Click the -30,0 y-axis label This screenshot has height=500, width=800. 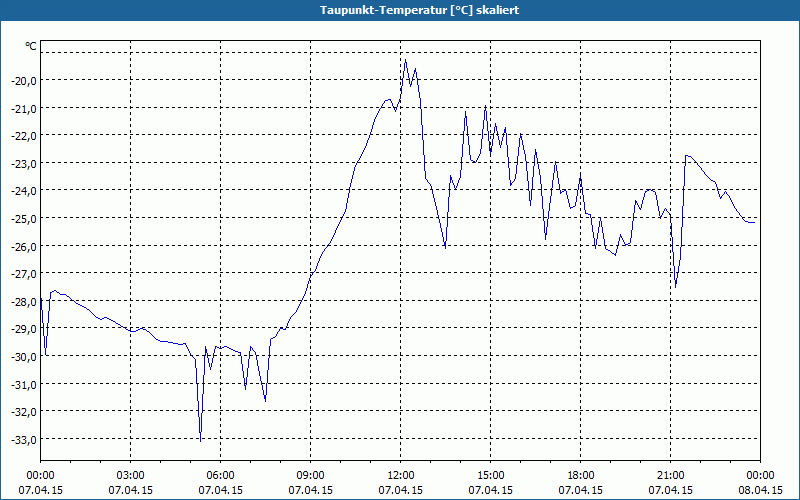26,356
